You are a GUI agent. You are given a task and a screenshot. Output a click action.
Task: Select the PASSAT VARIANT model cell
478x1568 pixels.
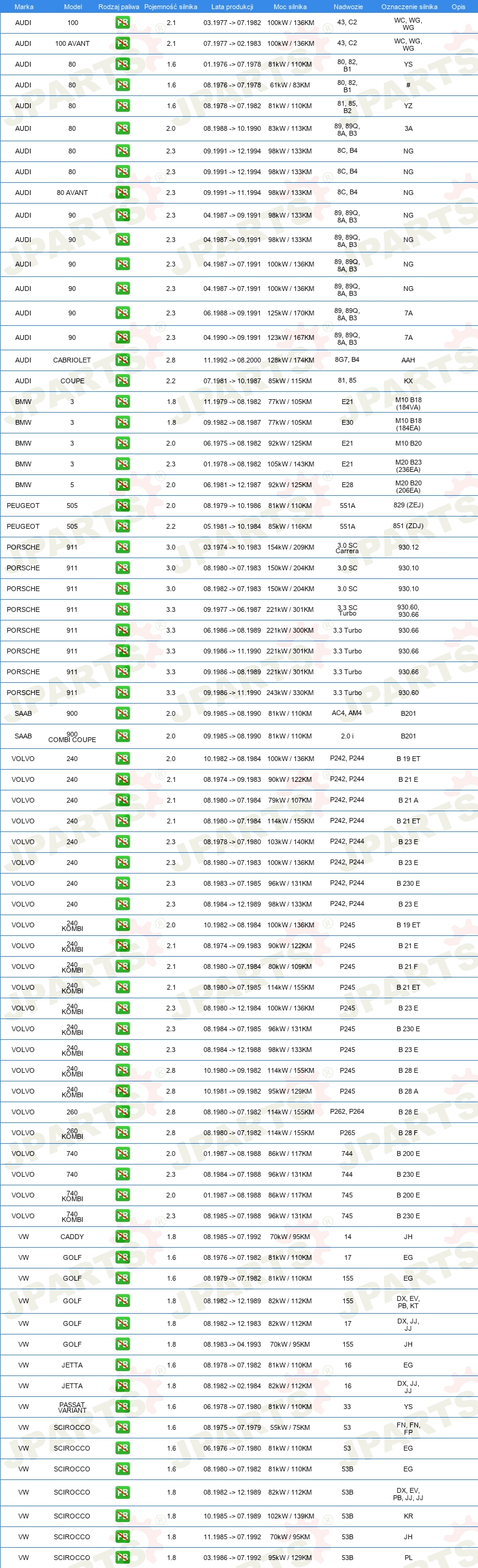[x=72, y=1407]
